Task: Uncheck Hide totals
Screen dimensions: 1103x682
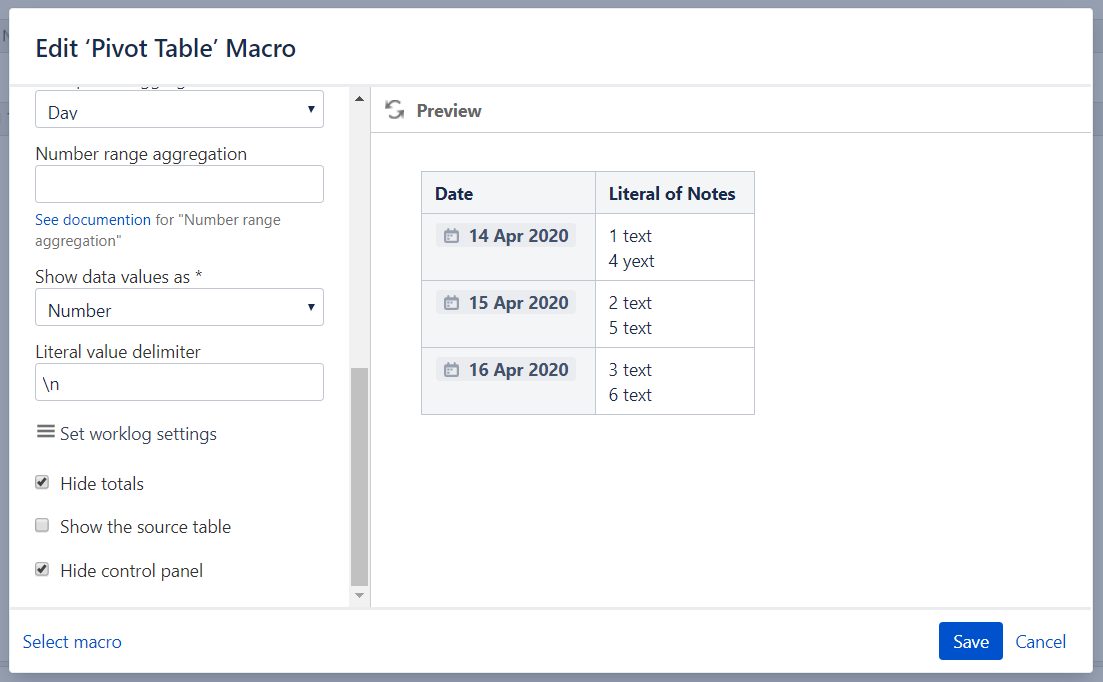Action: pos(41,482)
